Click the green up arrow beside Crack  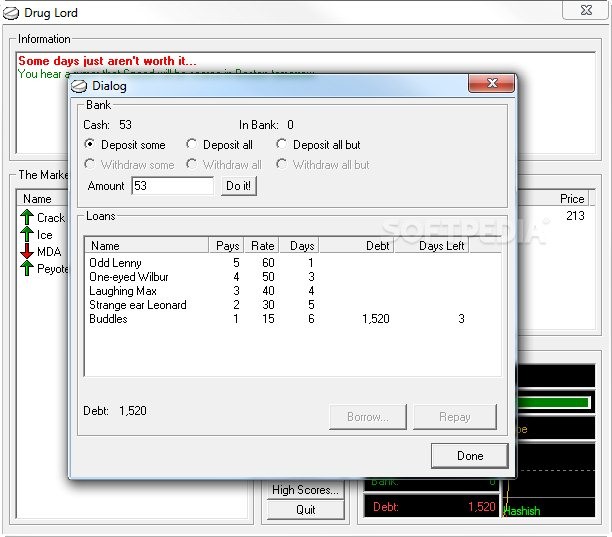coord(27,217)
